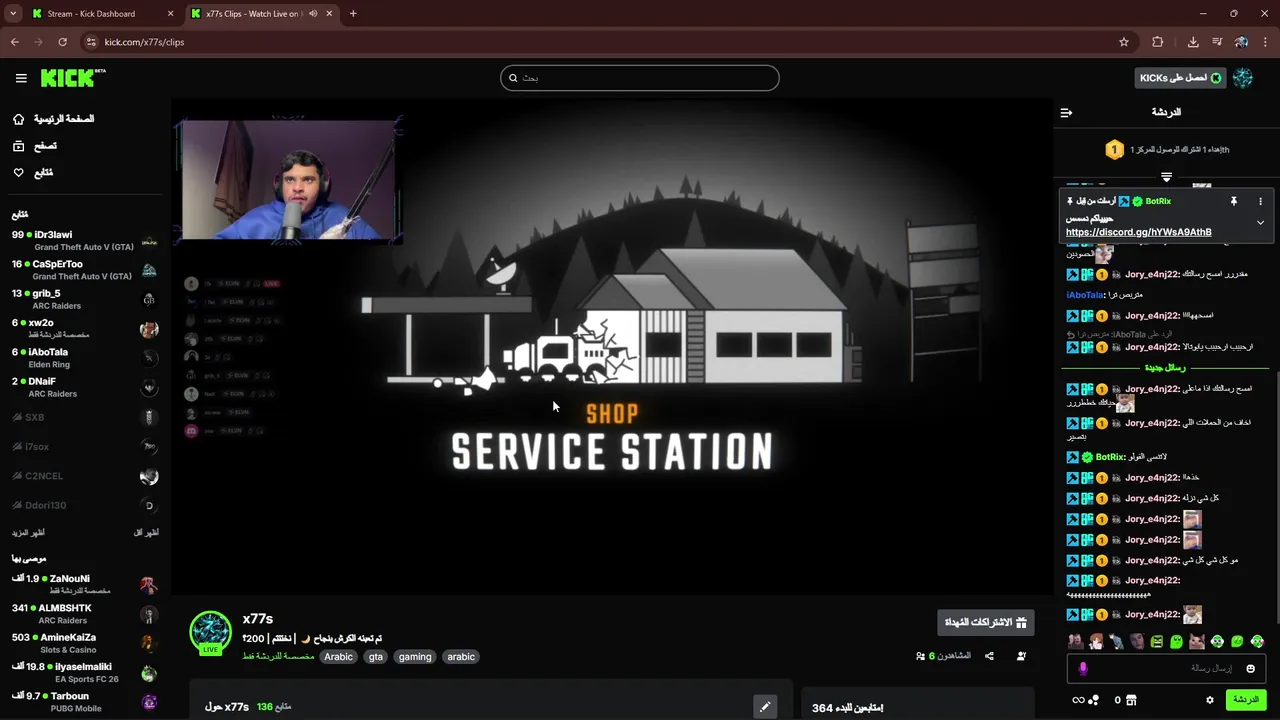
Task: Collapse the chat panel with arrow icon
Action: click(x=1066, y=112)
